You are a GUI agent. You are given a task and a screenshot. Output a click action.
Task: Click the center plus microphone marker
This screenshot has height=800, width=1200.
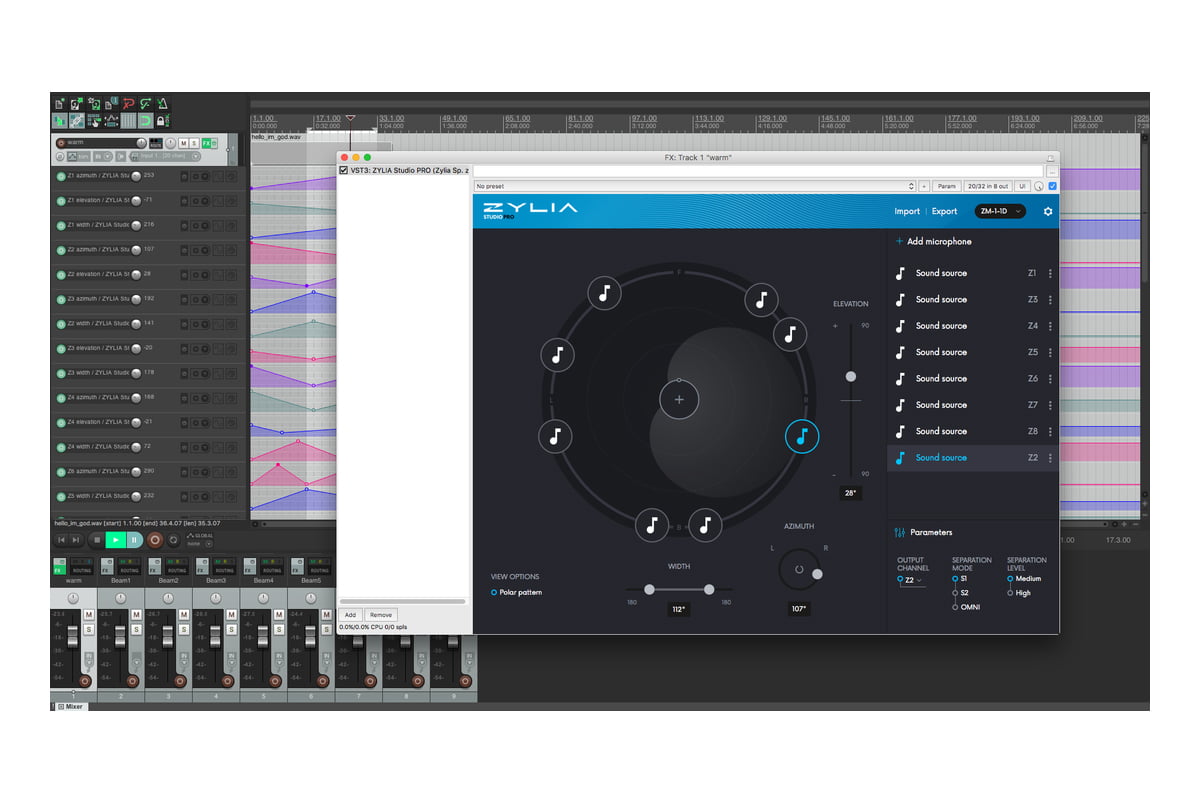(679, 400)
